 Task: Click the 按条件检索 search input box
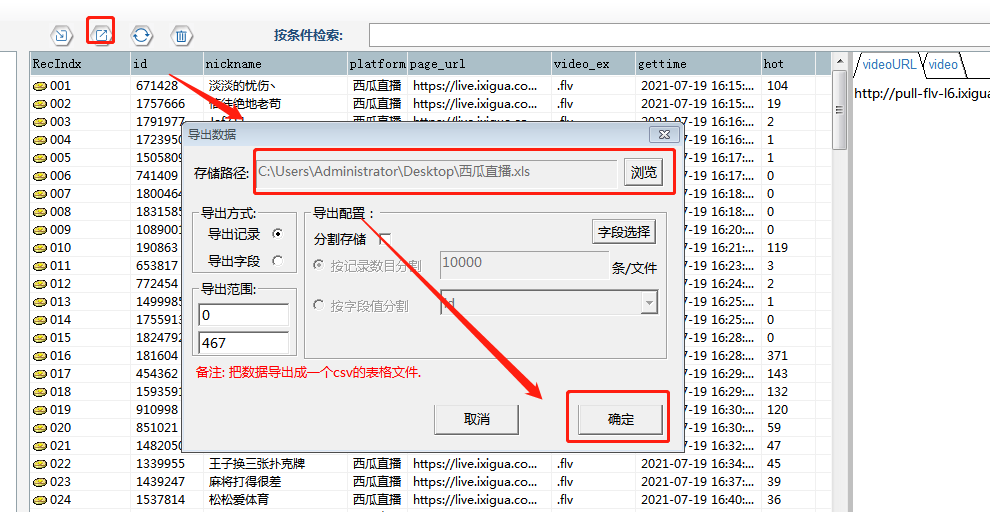coord(679,35)
